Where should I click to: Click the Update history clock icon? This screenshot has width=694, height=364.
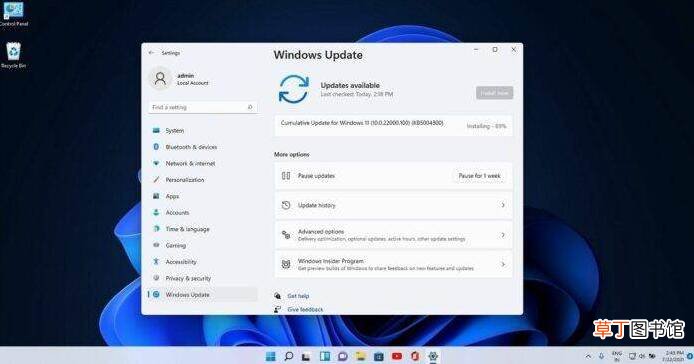pyautogui.click(x=286, y=205)
